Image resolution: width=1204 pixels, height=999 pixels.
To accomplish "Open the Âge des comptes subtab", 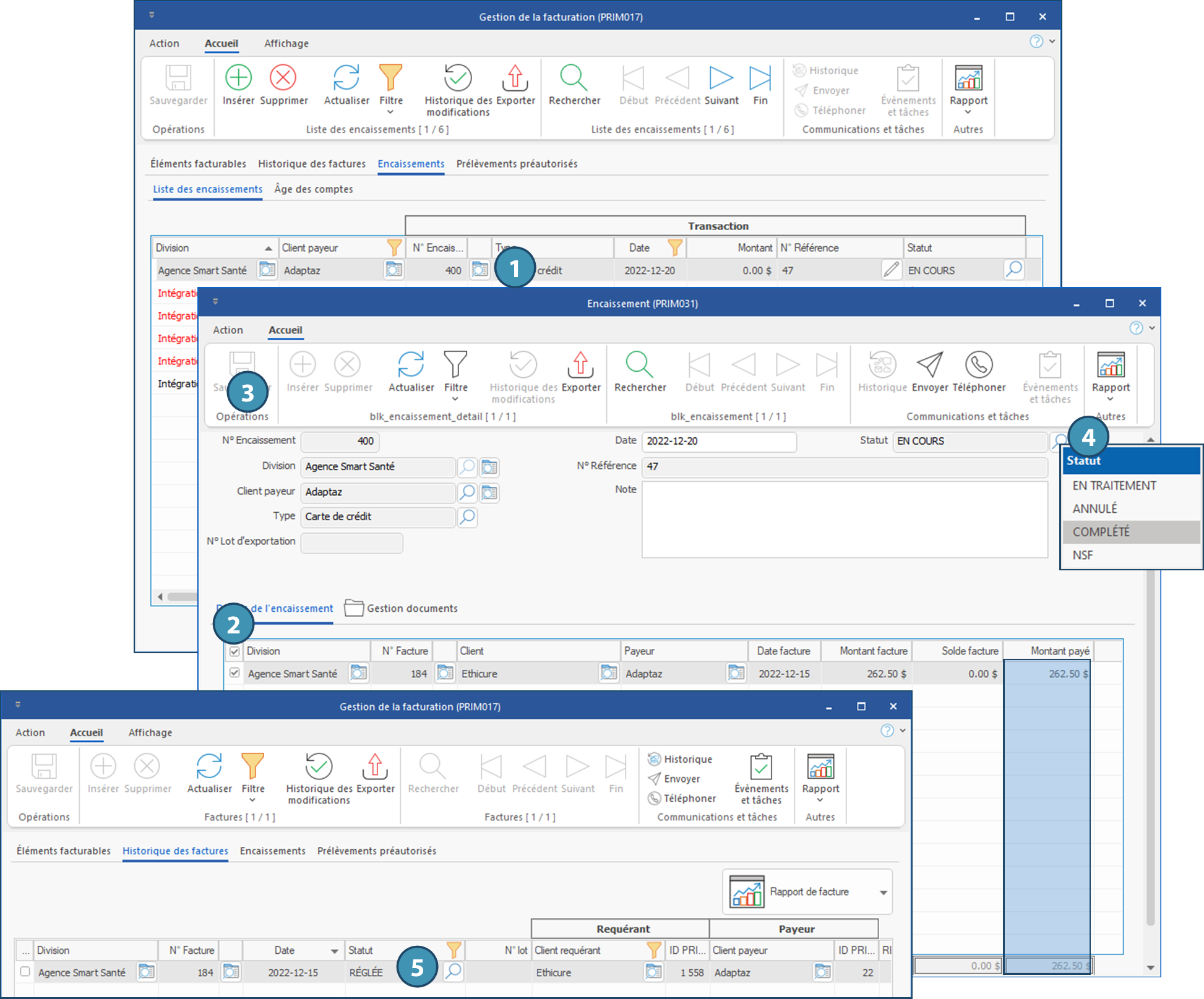I will point(314,189).
